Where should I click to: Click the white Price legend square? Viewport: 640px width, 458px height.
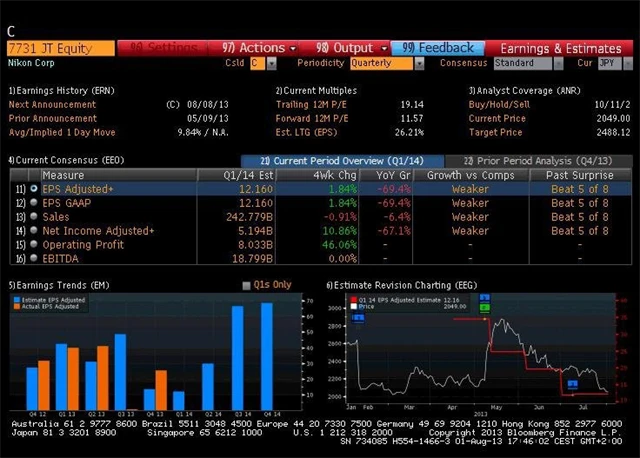coord(354,306)
